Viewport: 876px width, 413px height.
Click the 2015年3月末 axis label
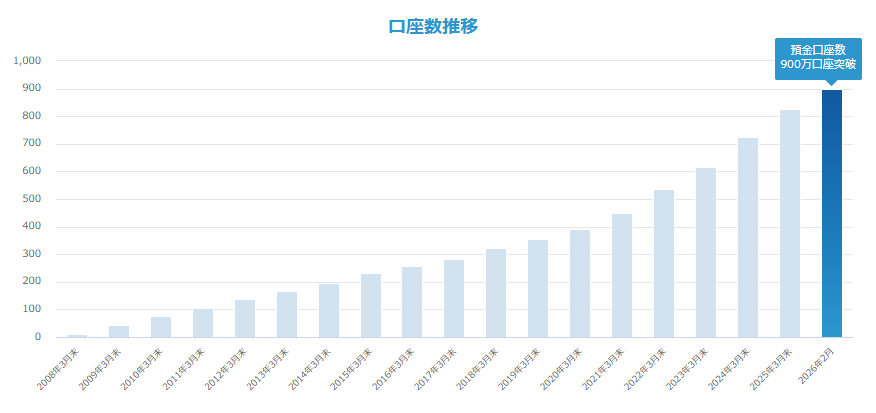(x=352, y=369)
